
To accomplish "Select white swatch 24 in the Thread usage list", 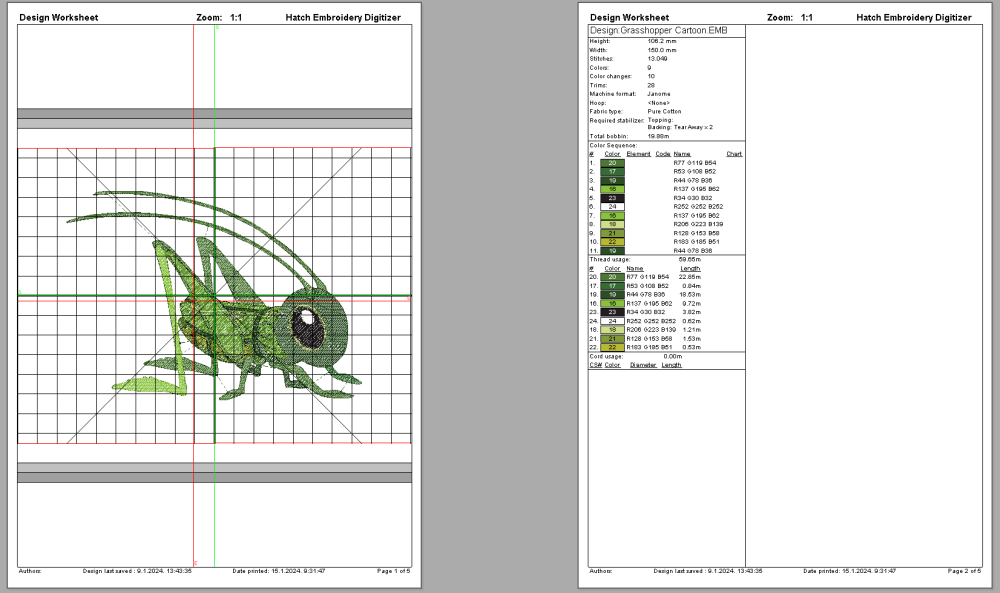I will coord(612,320).
